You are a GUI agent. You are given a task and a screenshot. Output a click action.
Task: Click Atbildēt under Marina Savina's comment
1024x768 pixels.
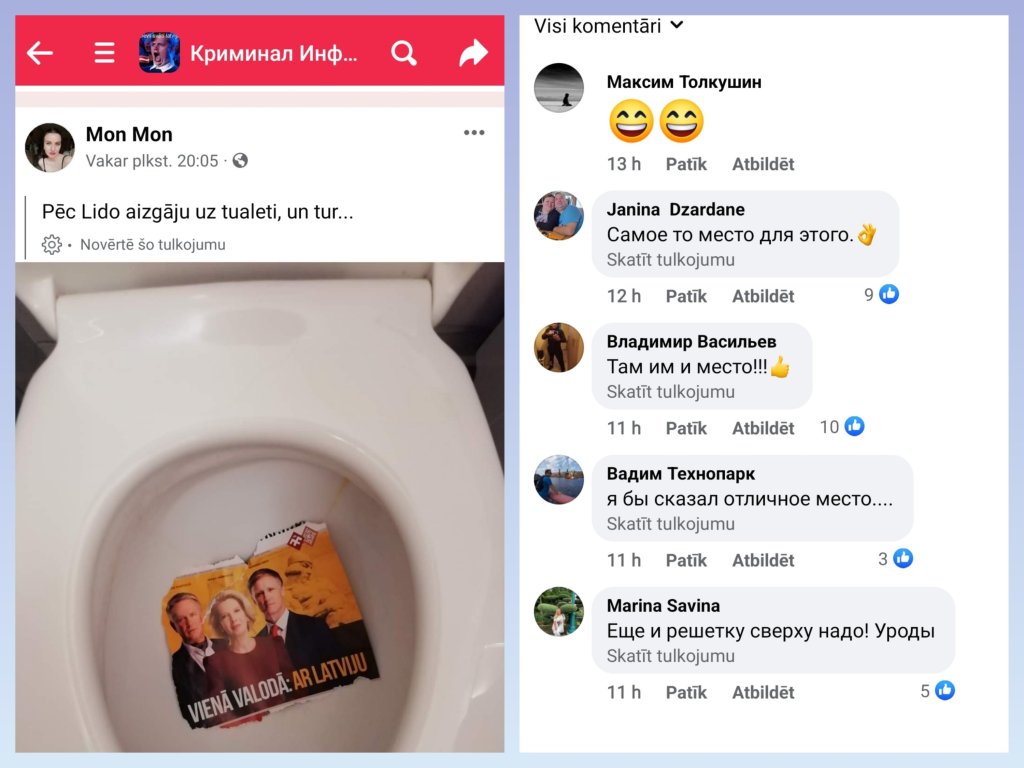click(x=763, y=692)
